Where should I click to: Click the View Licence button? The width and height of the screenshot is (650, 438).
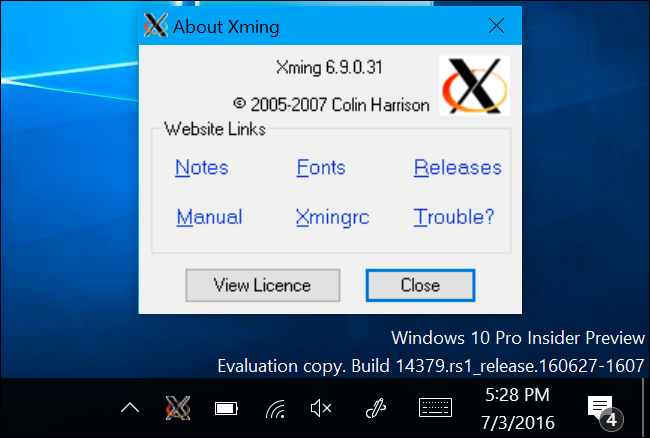point(263,285)
